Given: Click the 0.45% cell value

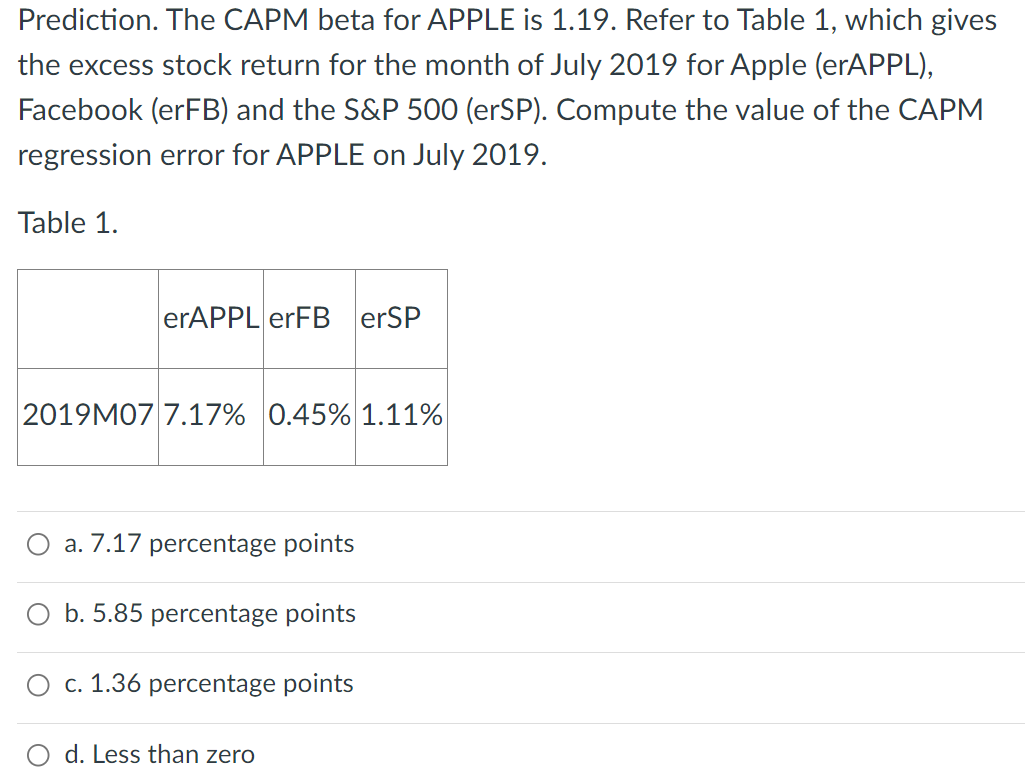Looking at the screenshot, I should point(308,416).
